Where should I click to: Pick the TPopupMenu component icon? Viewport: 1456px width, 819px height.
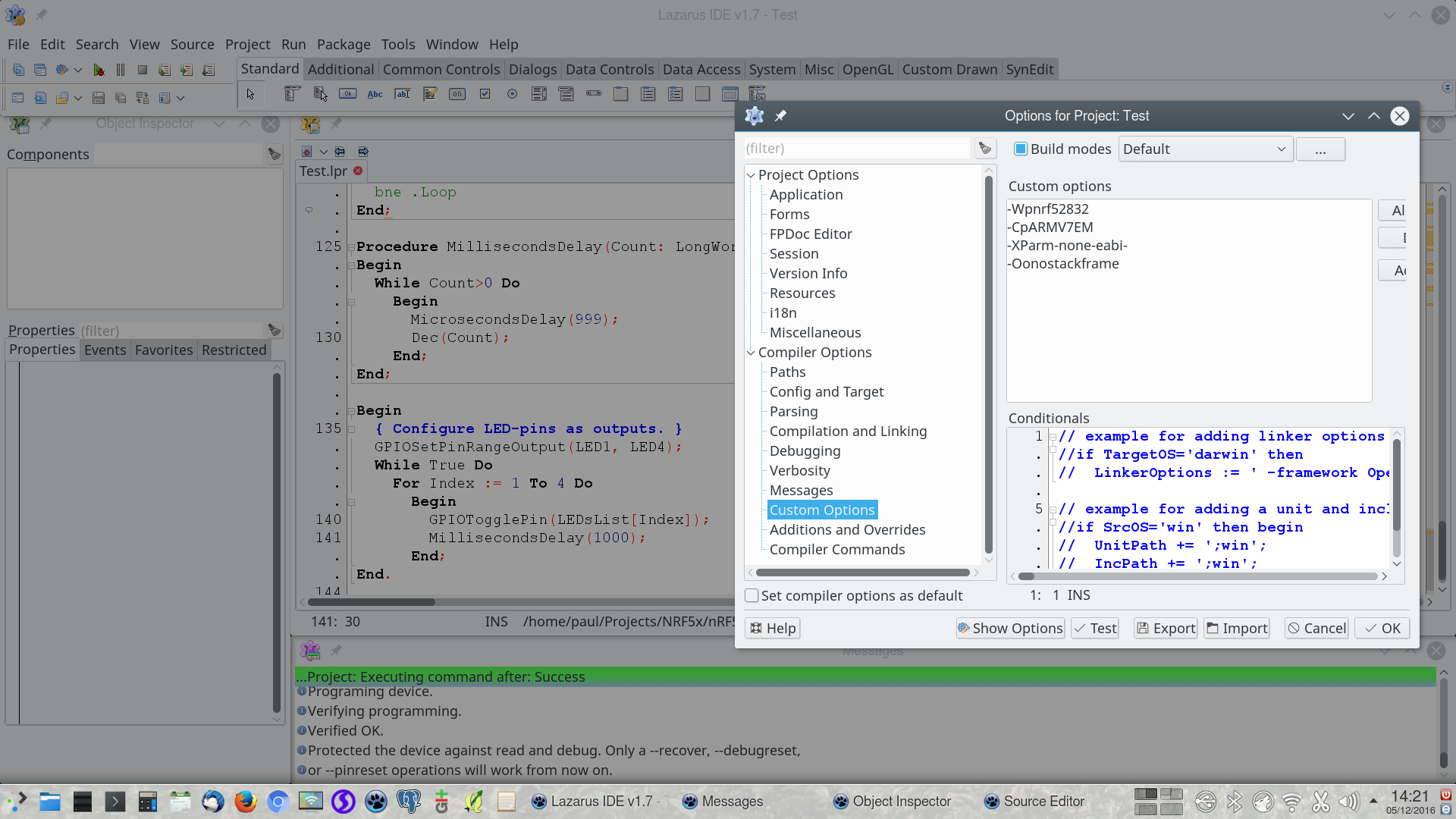320,94
